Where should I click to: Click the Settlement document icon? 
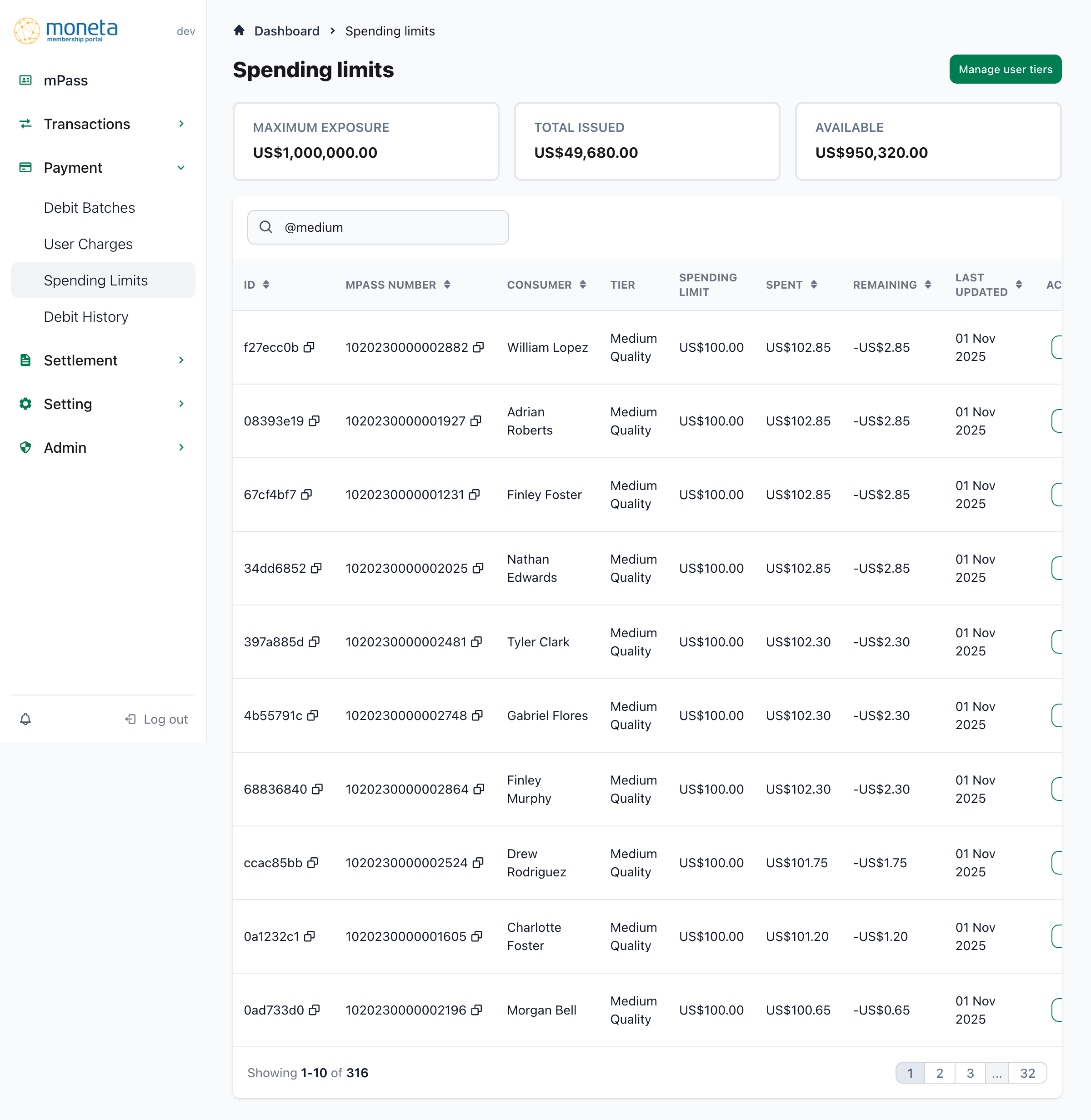25,360
